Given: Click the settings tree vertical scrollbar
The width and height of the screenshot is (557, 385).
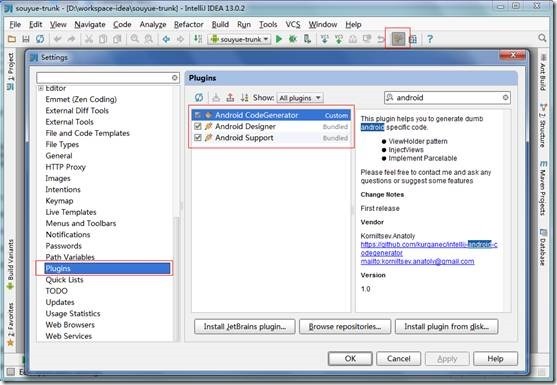Looking at the screenshot, I should [x=176, y=279].
